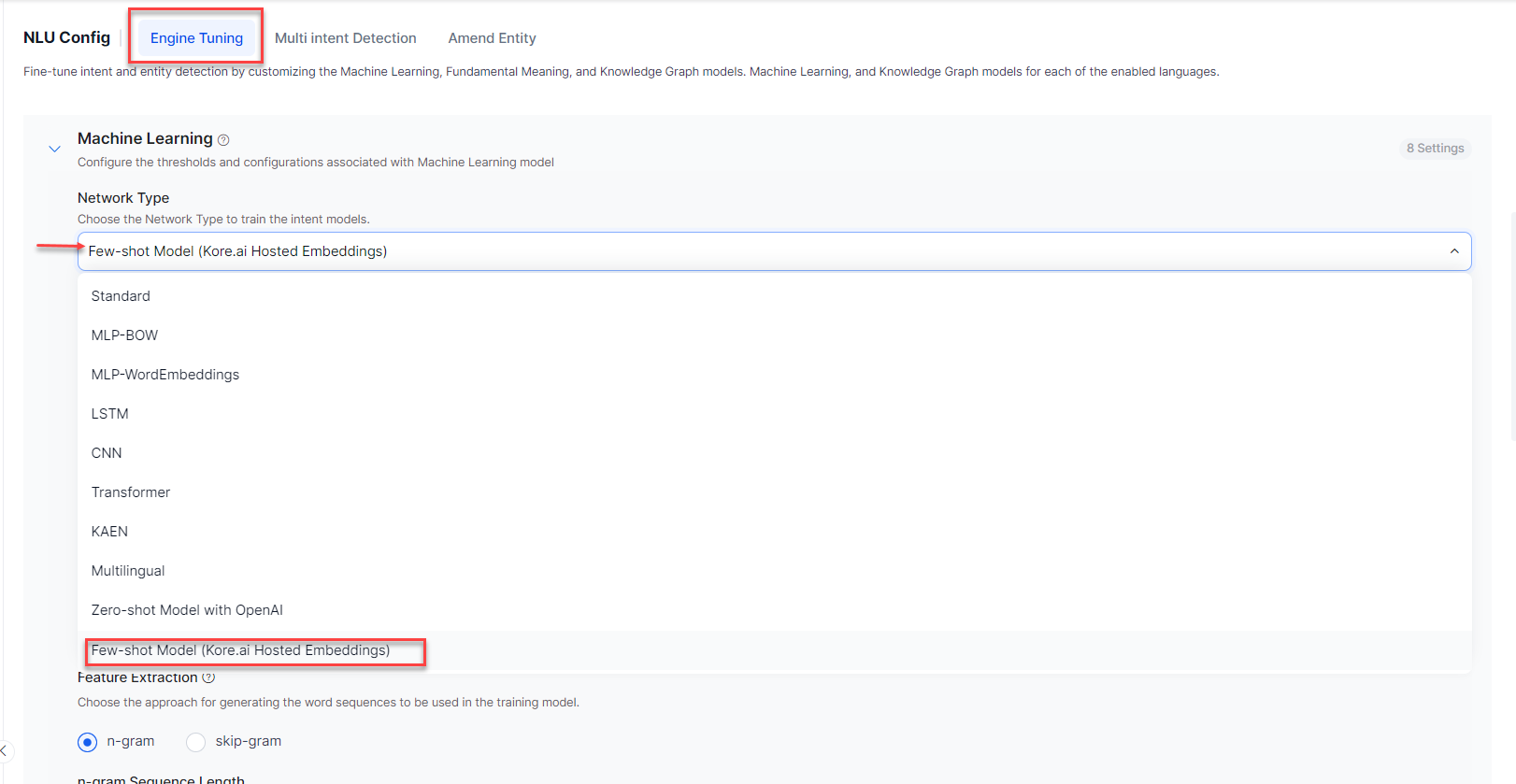Image resolution: width=1516 pixels, height=784 pixels.
Task: Collapse the Machine Learning section chevron
Action: point(54,149)
